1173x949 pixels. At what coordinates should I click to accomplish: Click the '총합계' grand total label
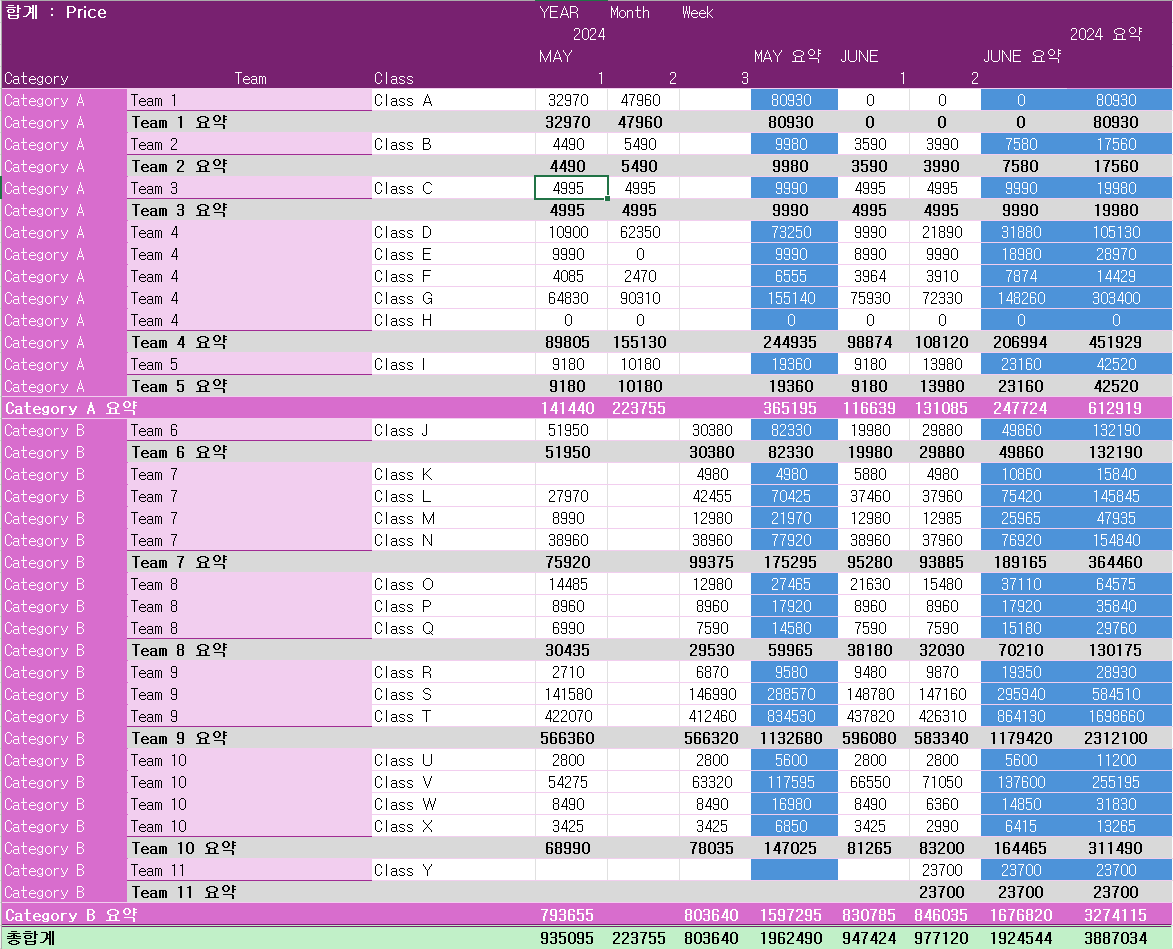31,937
